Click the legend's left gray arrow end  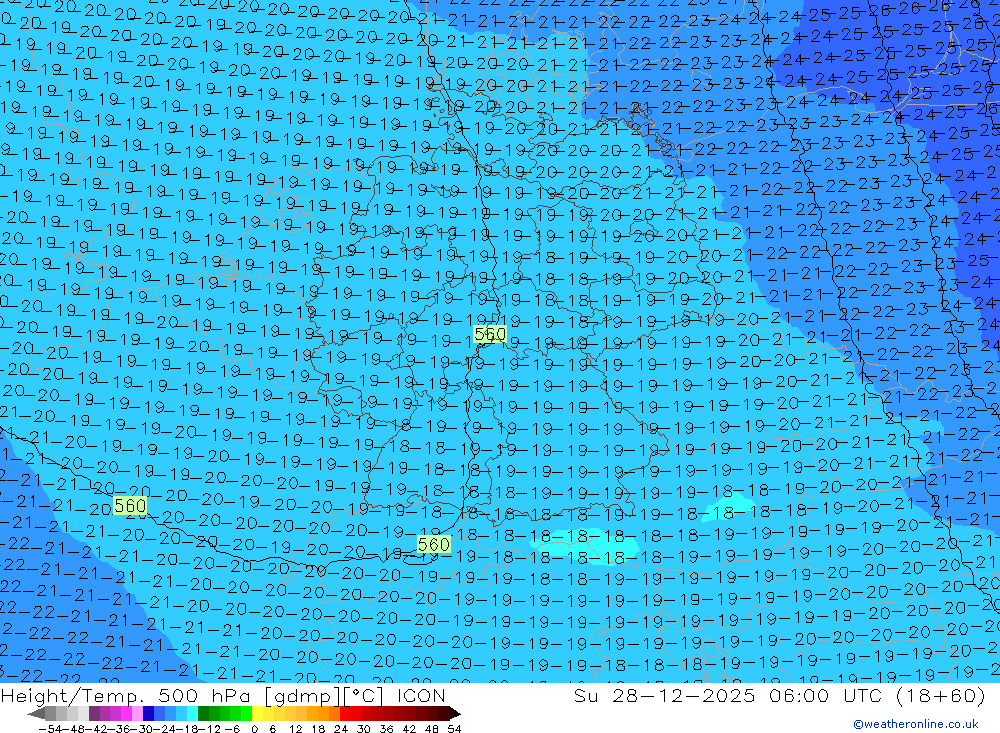[36, 713]
